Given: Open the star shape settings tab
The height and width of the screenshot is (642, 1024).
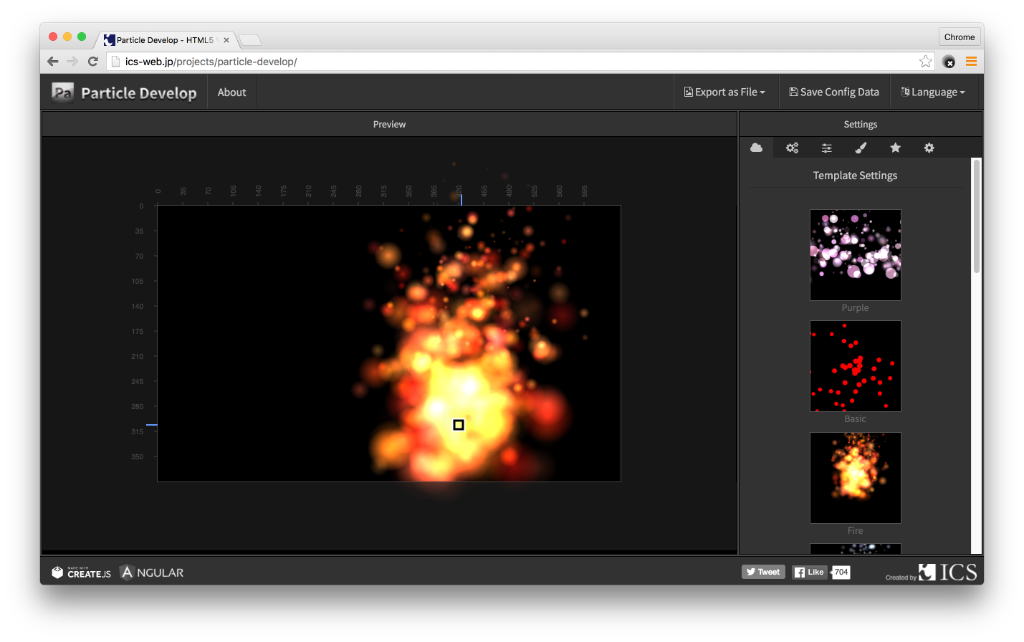Looking at the screenshot, I should (x=895, y=148).
